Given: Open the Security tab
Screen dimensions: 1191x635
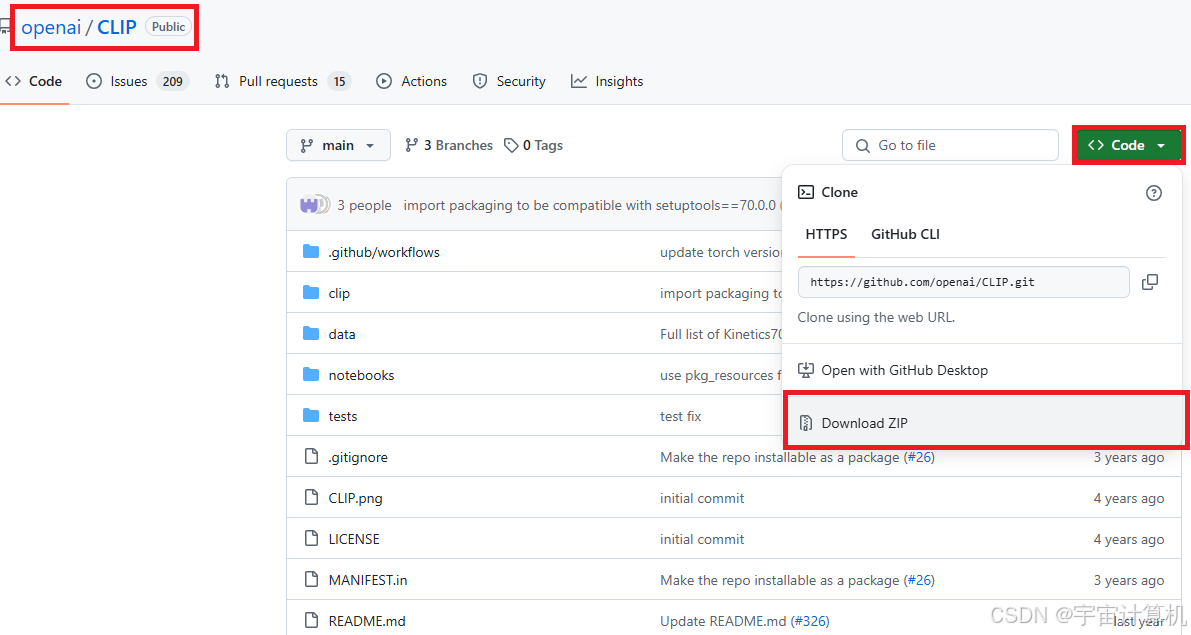Looking at the screenshot, I should tap(509, 81).
